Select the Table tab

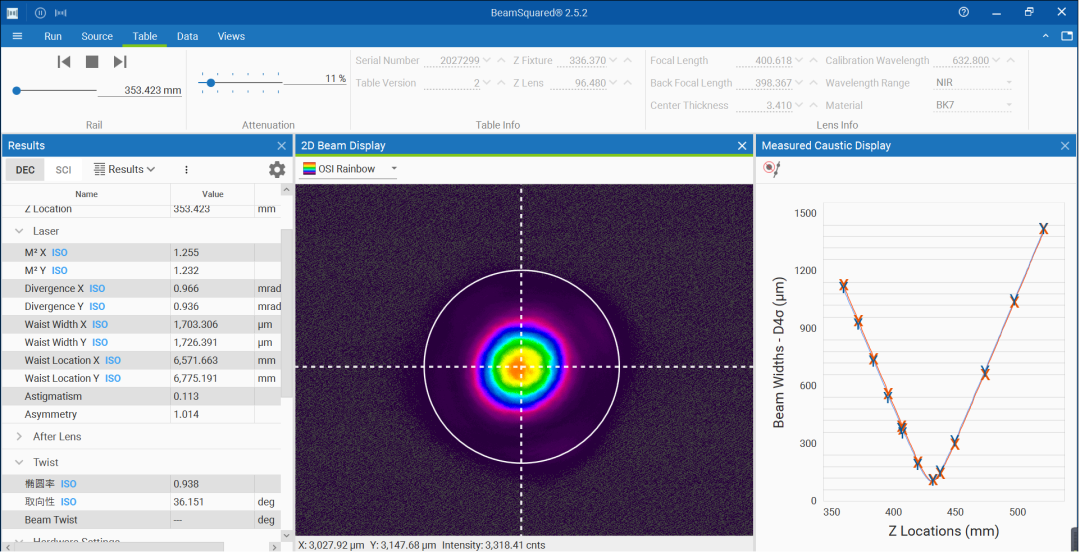click(x=145, y=37)
